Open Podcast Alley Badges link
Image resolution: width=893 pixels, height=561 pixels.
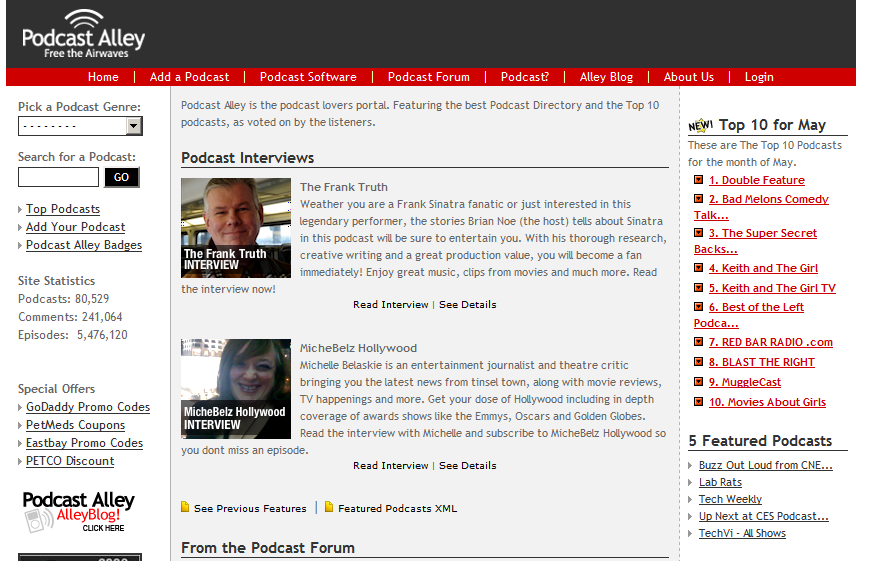tap(84, 245)
